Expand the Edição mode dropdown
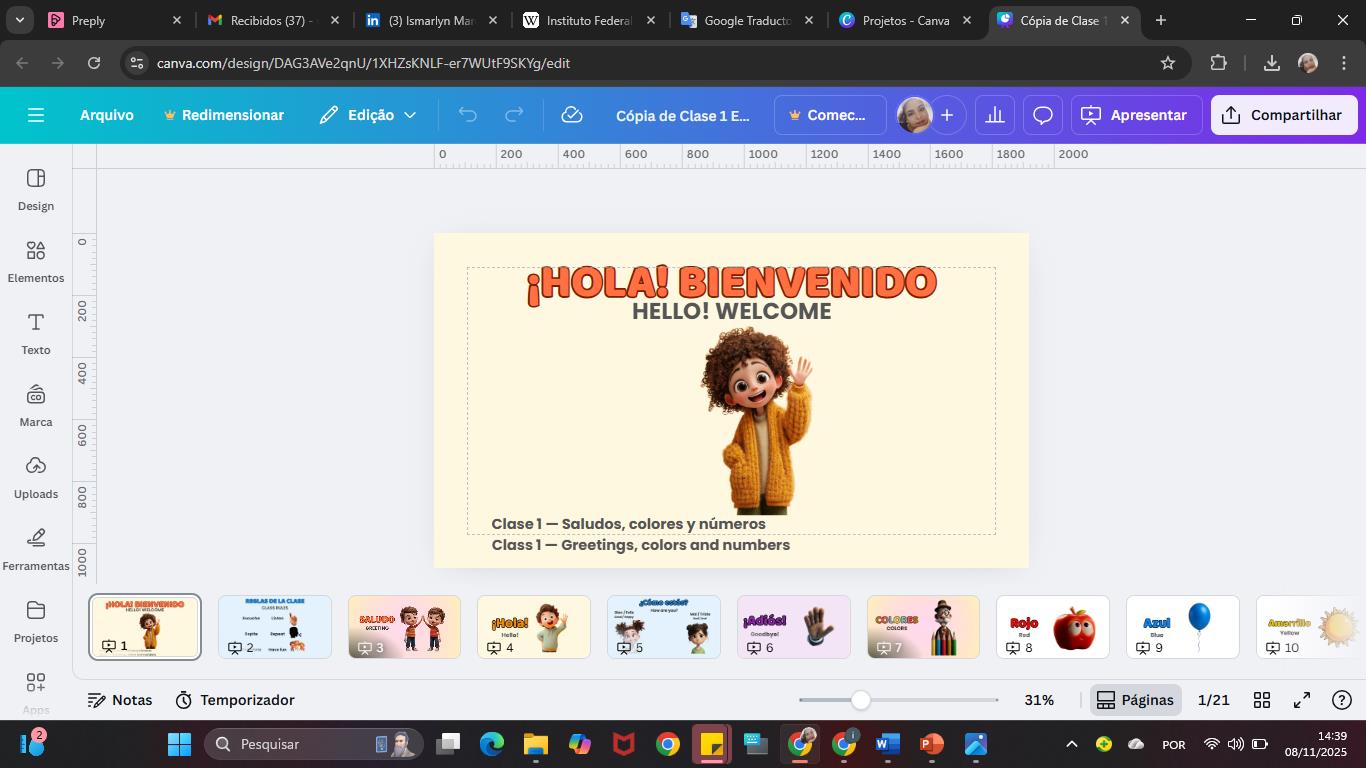 point(368,115)
